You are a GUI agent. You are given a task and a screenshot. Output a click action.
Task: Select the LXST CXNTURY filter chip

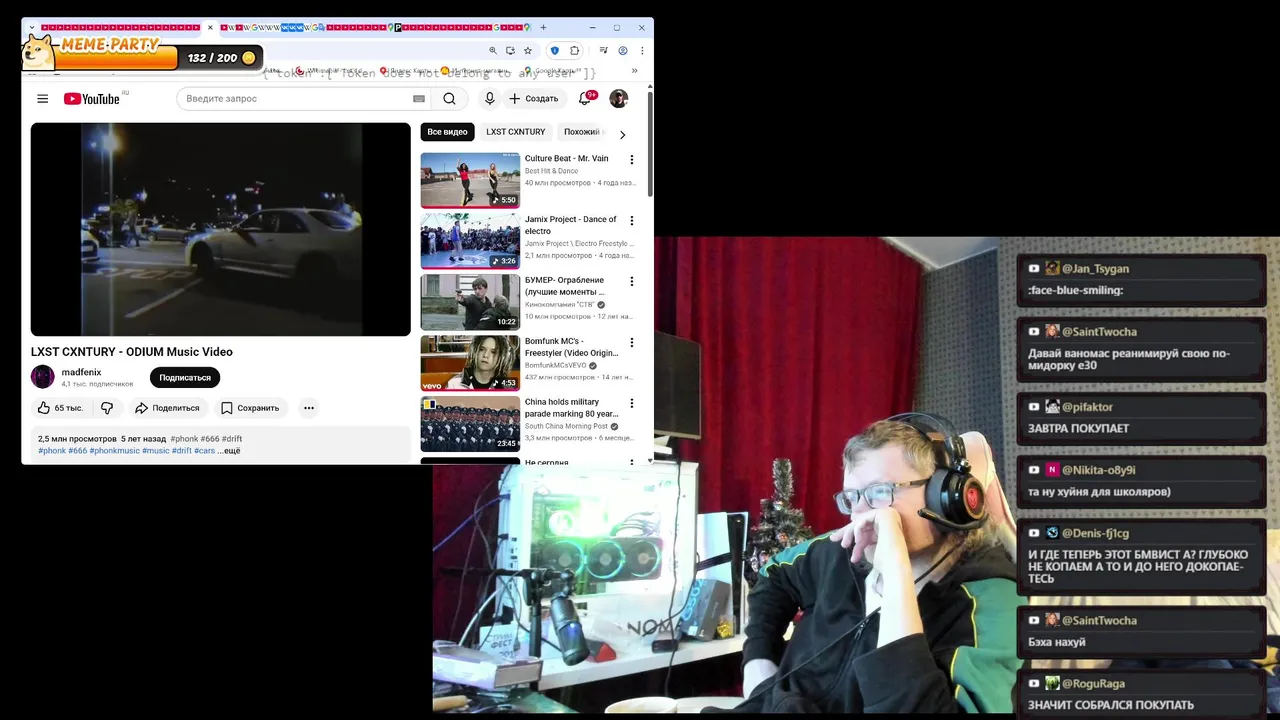coord(516,132)
